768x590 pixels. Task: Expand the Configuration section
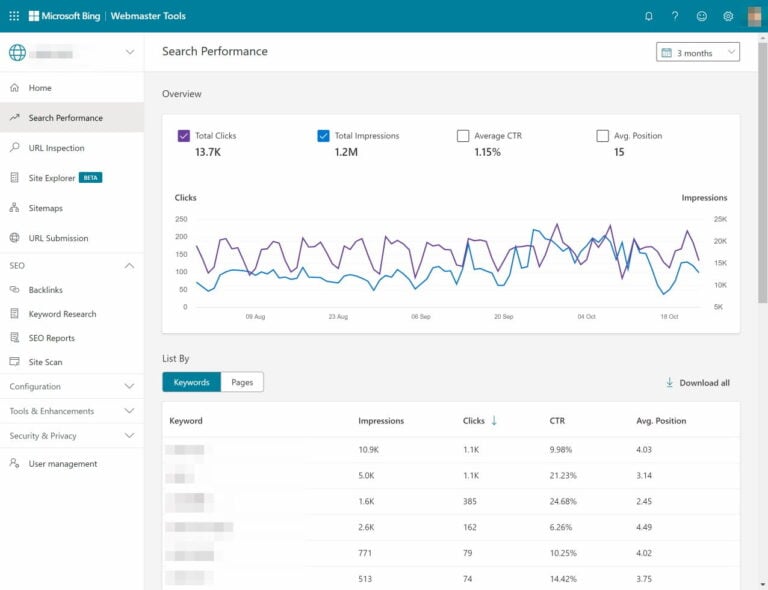pos(129,386)
